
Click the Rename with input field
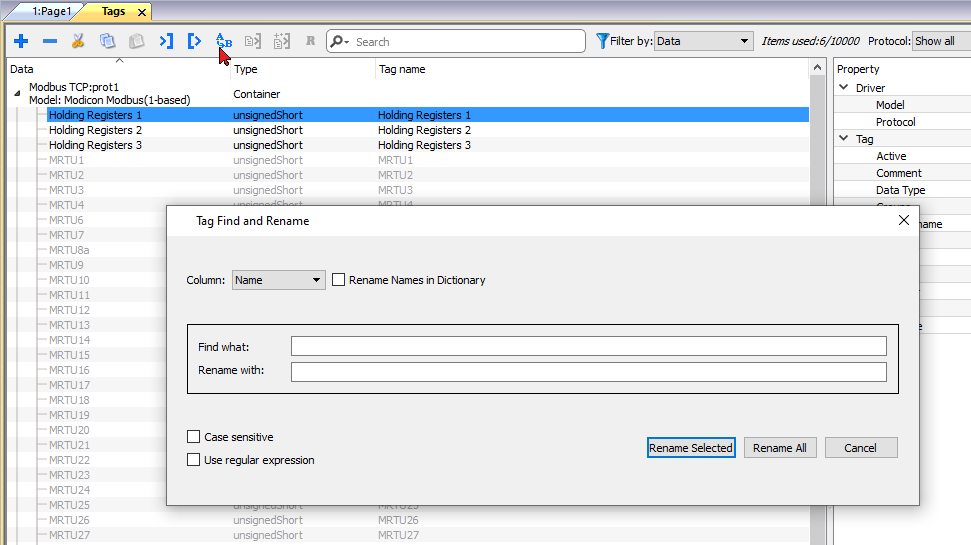[588, 372]
